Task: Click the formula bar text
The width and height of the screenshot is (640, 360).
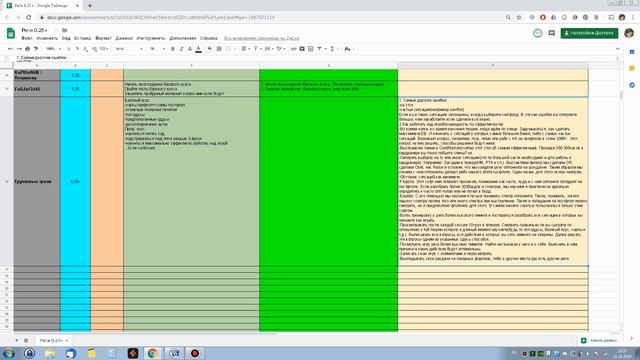Action: [41, 58]
